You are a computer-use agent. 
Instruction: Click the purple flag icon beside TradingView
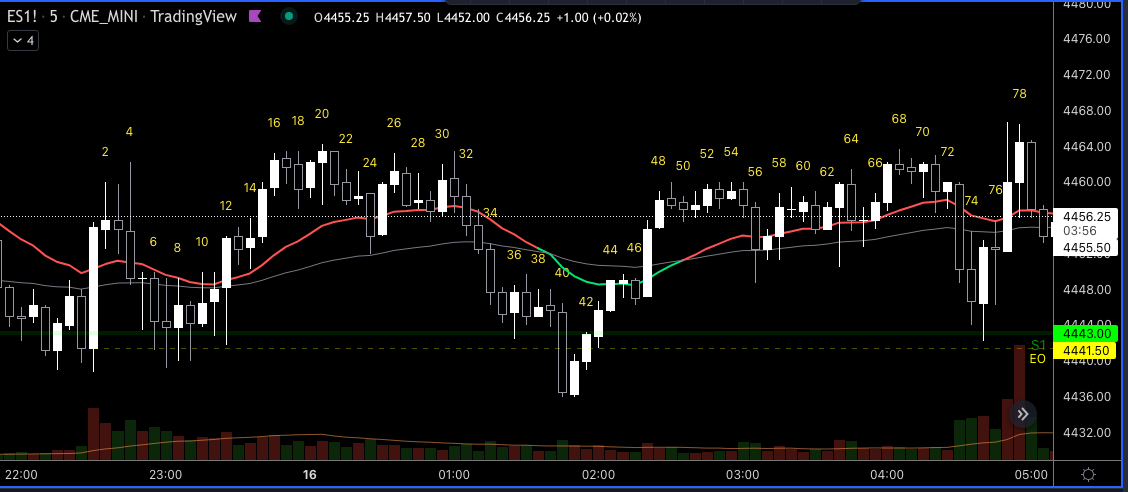click(x=255, y=16)
